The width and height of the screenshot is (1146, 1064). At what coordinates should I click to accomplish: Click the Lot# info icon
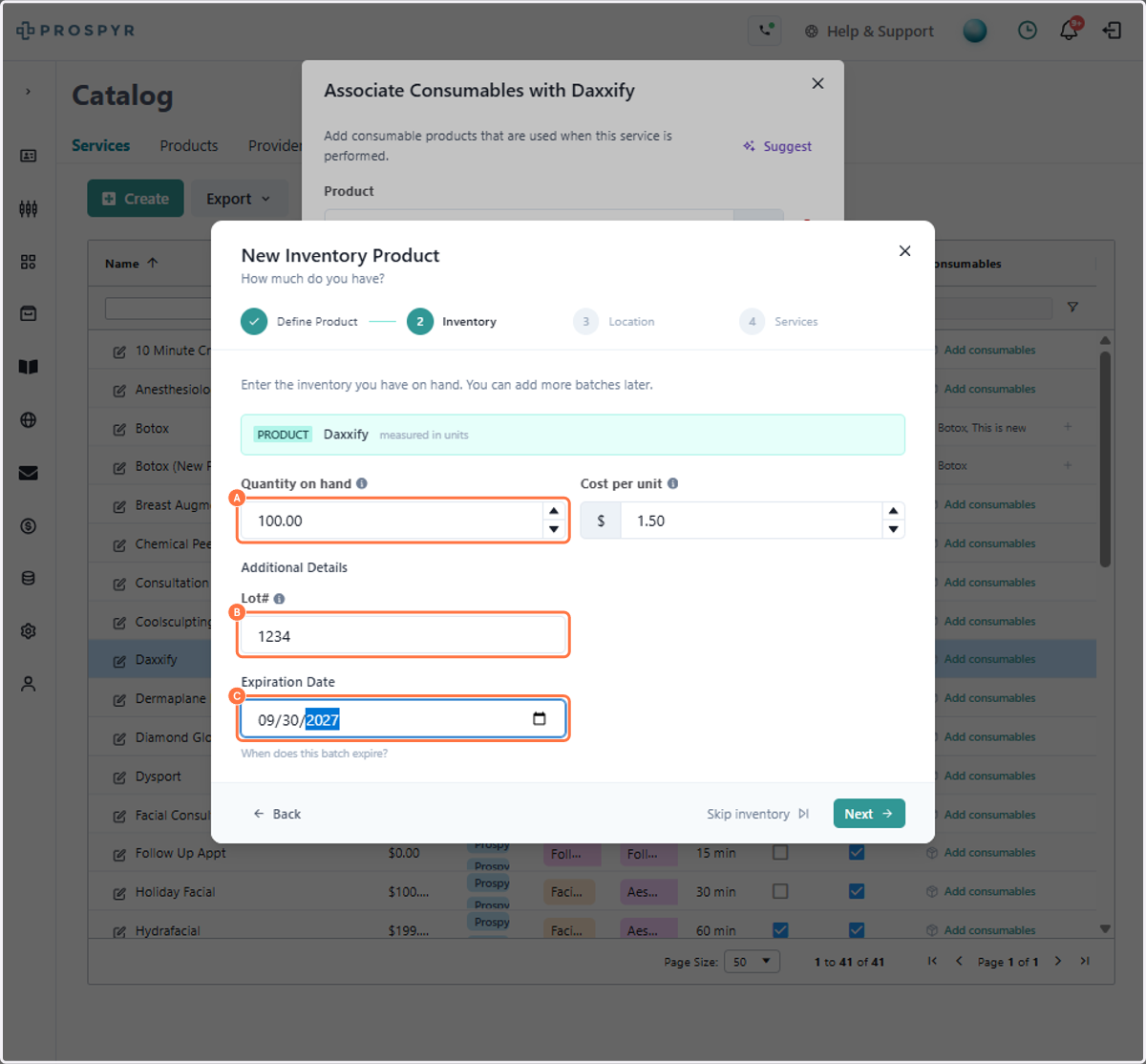pos(280,599)
